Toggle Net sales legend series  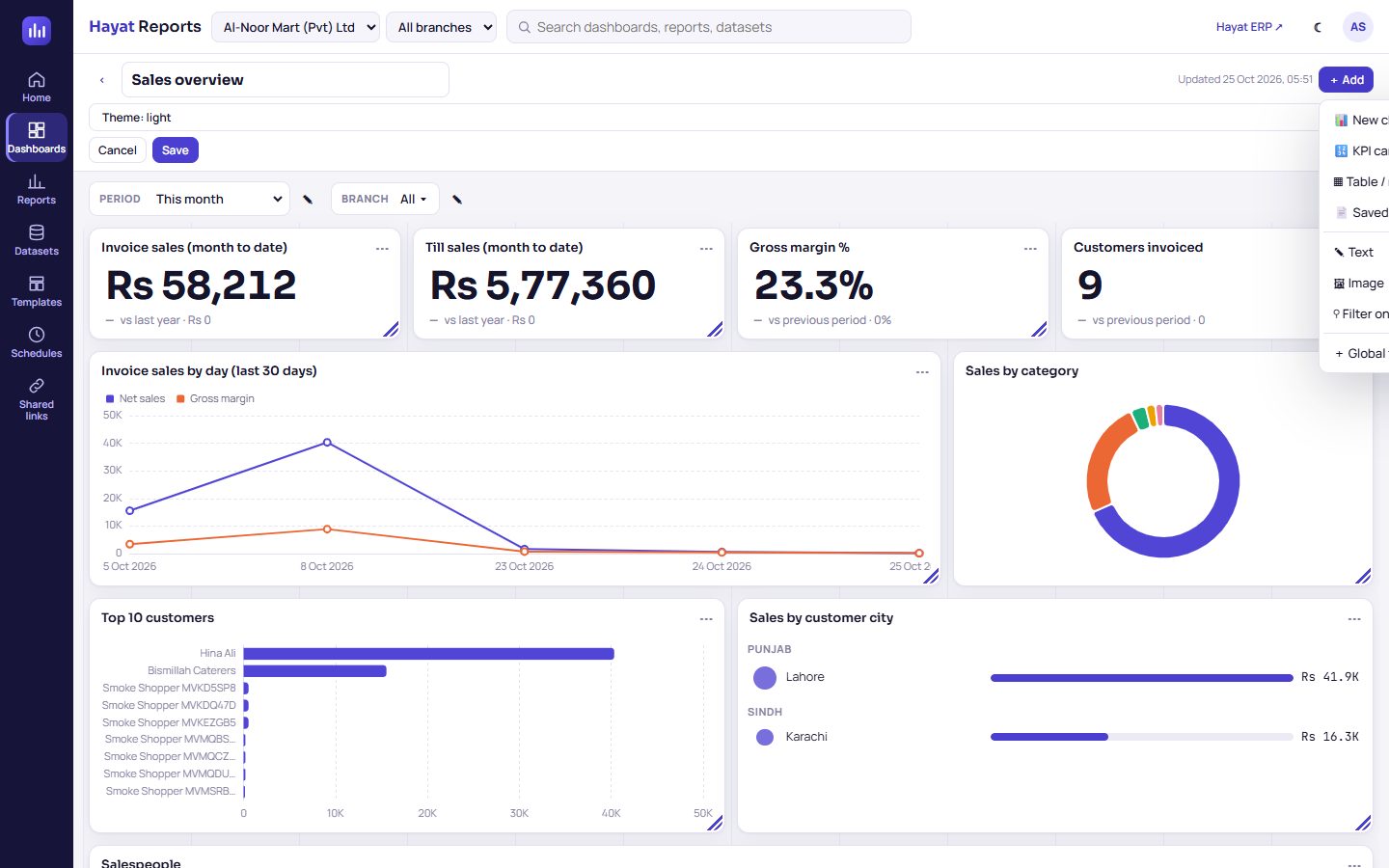pyautogui.click(x=135, y=398)
